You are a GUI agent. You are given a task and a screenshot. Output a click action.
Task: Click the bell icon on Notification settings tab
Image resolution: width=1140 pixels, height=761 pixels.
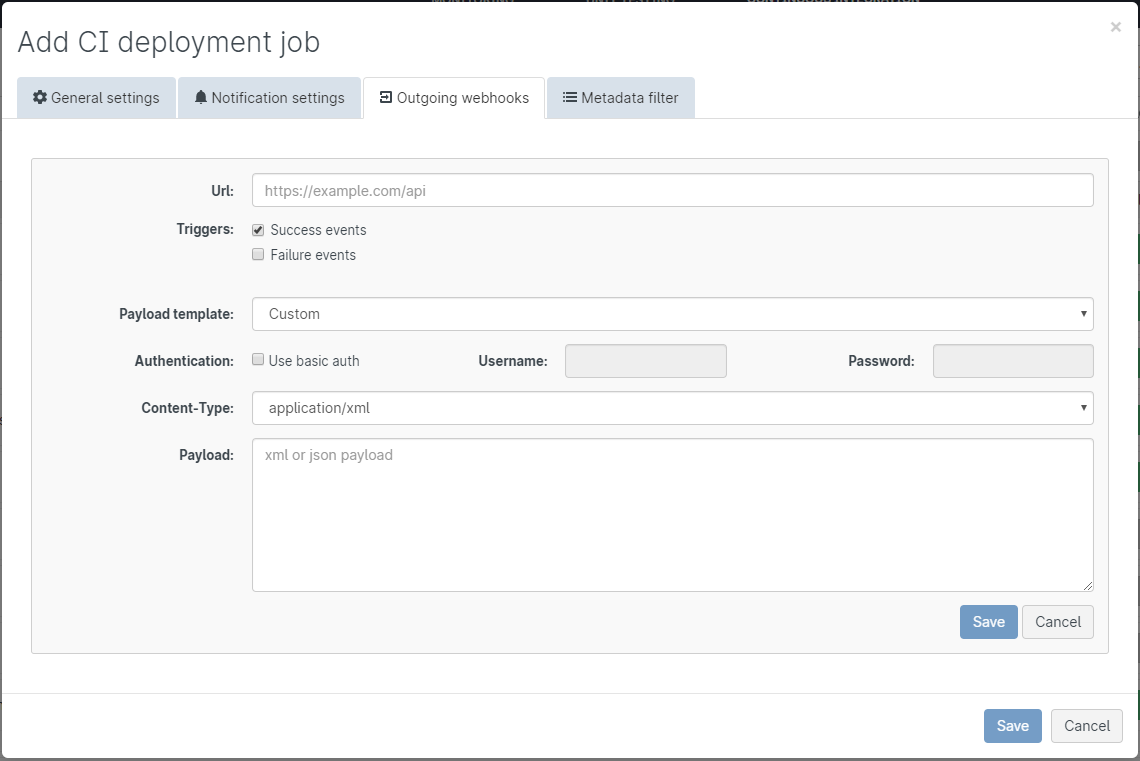[201, 98]
